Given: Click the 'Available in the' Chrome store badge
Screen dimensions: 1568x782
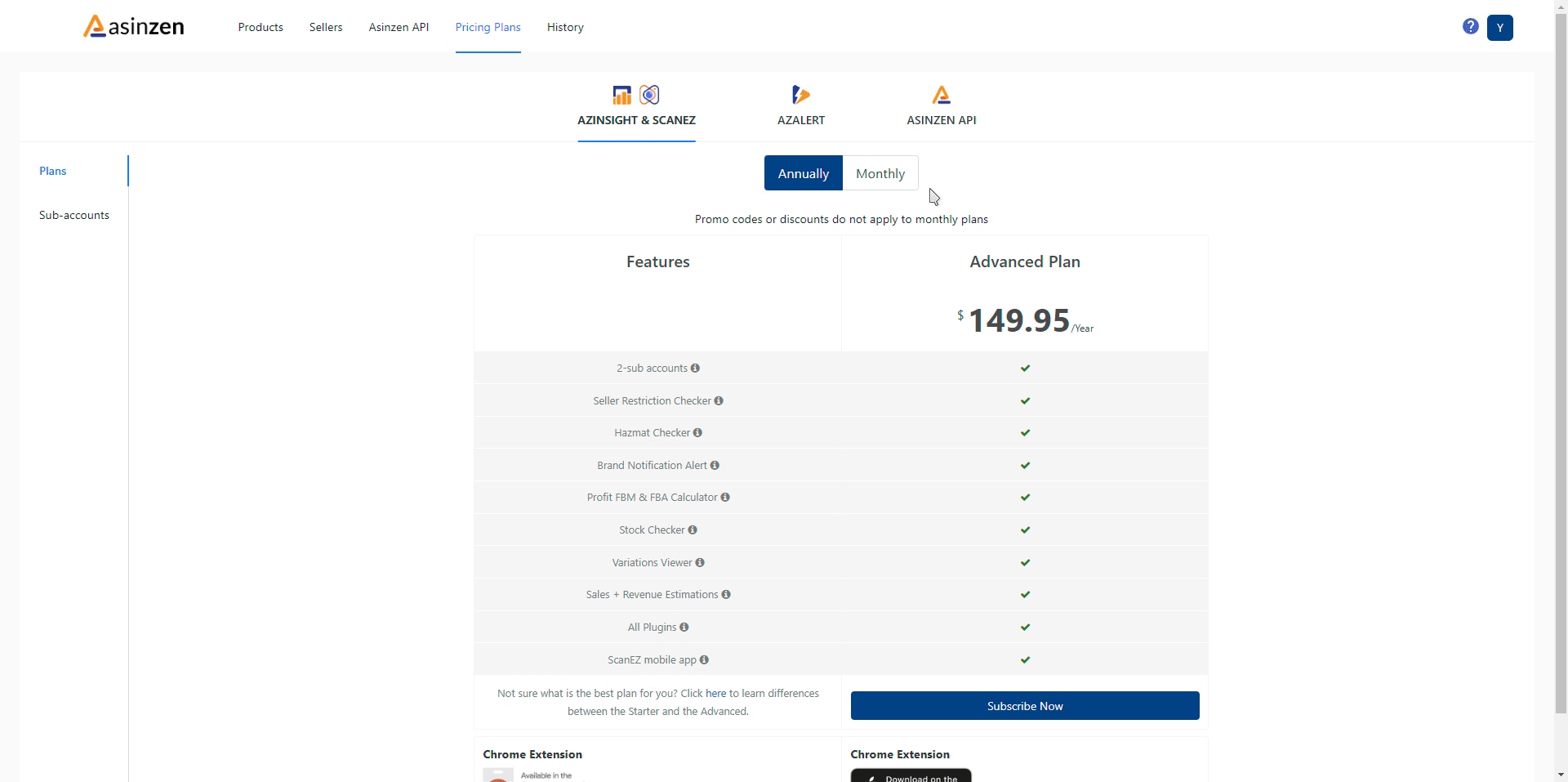Looking at the screenshot, I should (536, 775).
